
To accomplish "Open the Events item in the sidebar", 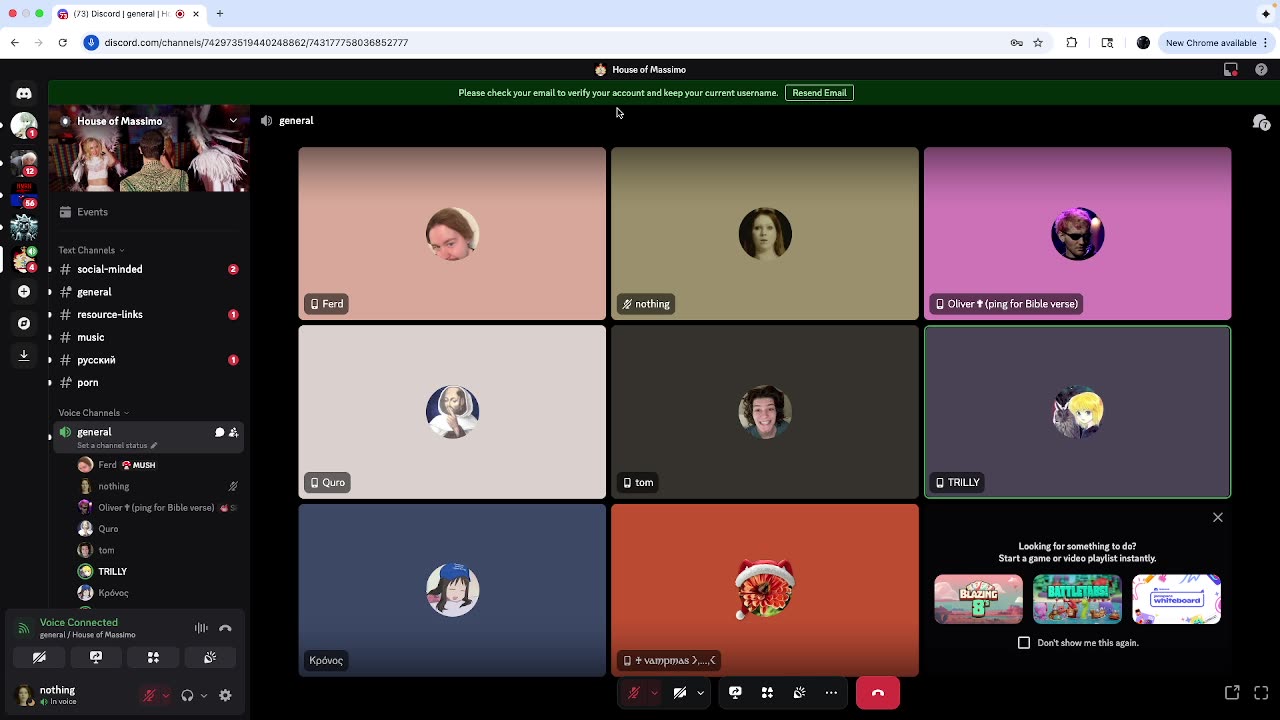I will pyautogui.click(x=148, y=212).
